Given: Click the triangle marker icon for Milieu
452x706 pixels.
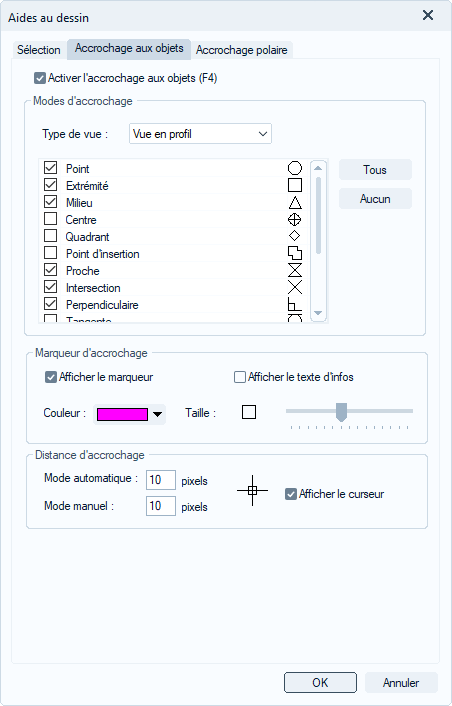Looking at the screenshot, I should point(295,203).
